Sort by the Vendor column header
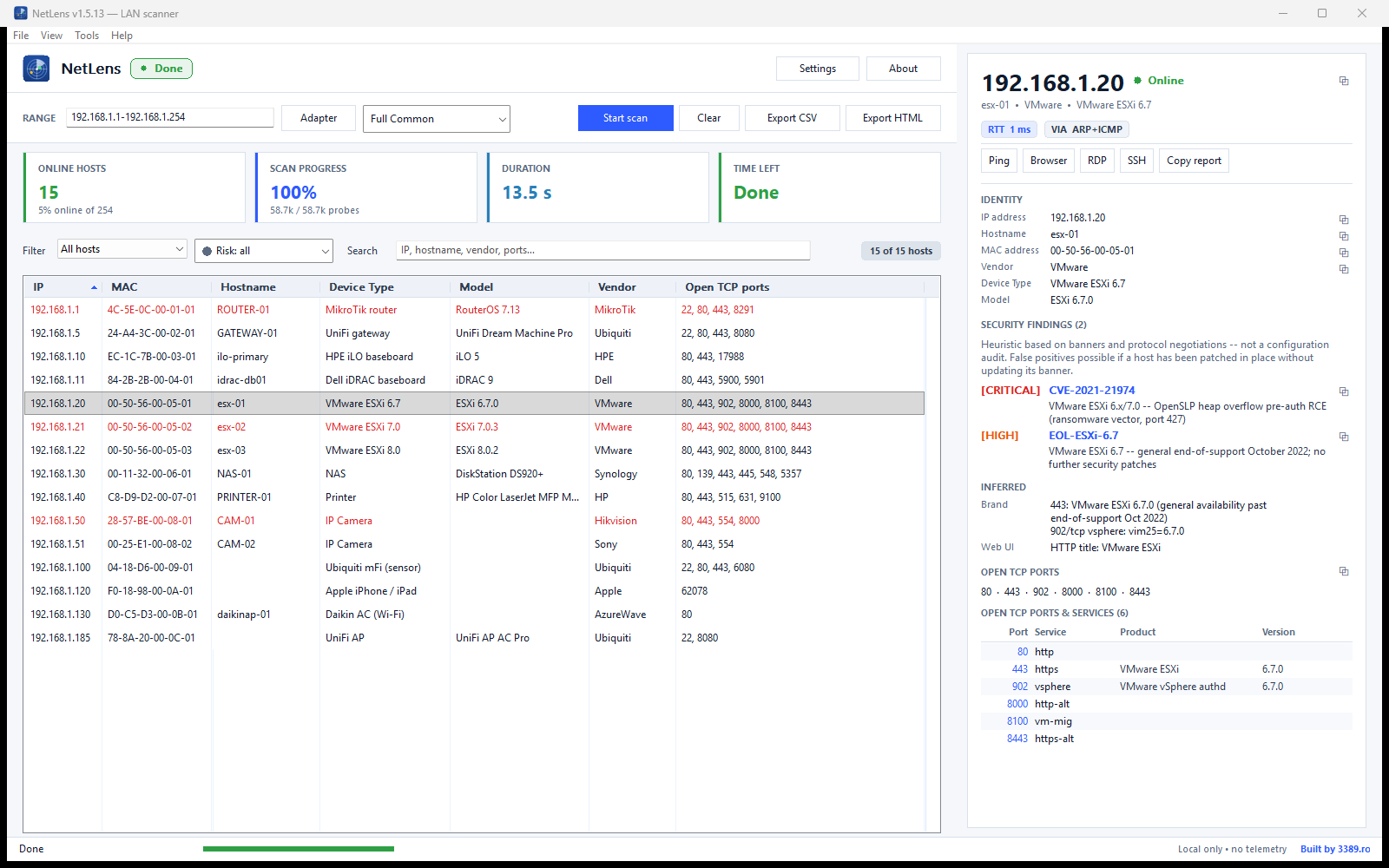The image size is (1389, 868). click(632, 287)
